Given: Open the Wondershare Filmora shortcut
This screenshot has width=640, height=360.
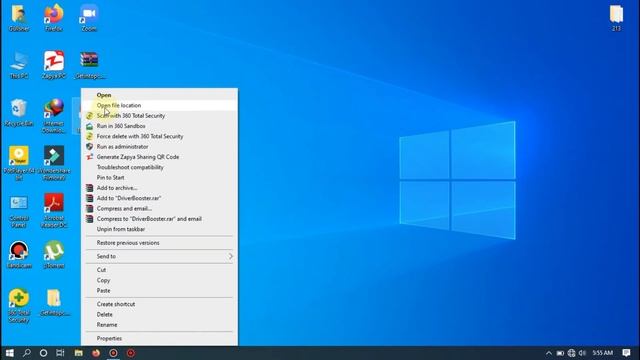Looking at the screenshot, I should [x=54, y=163].
